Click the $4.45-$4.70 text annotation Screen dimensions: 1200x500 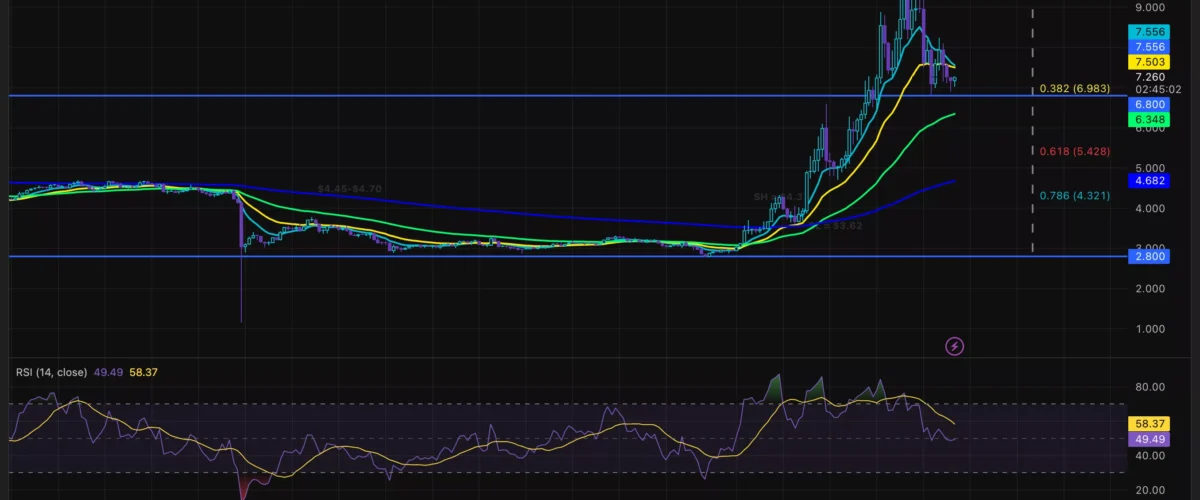(350, 189)
